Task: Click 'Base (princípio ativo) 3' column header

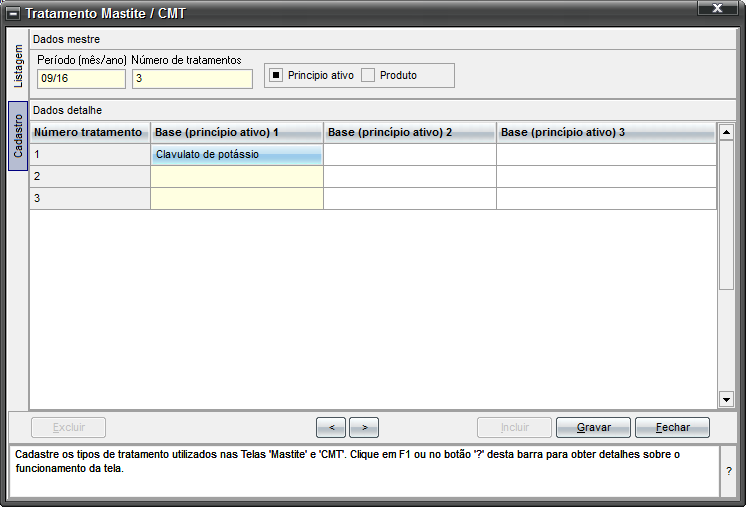Action: 606,132
